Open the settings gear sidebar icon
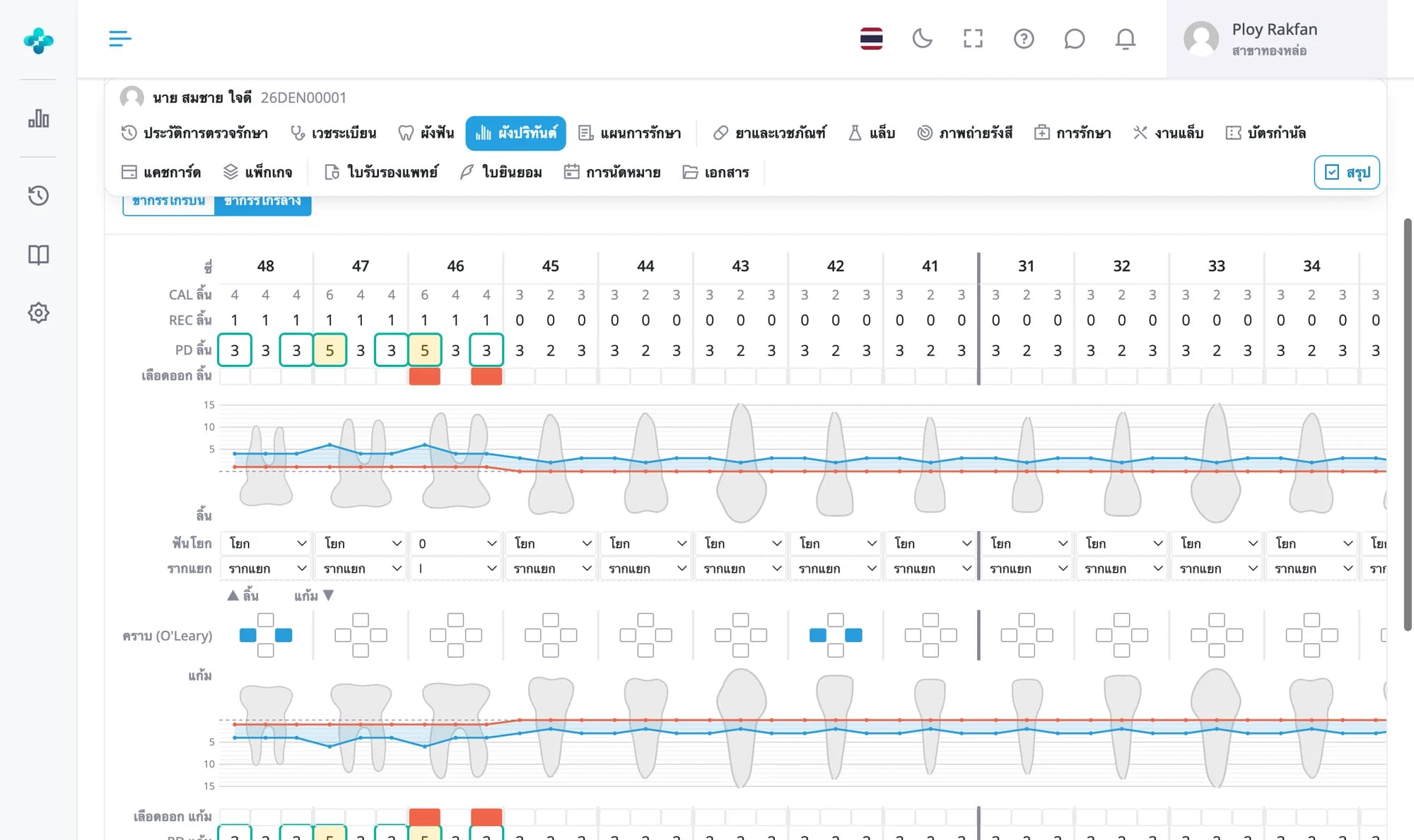The height and width of the screenshot is (840, 1414). [x=38, y=313]
